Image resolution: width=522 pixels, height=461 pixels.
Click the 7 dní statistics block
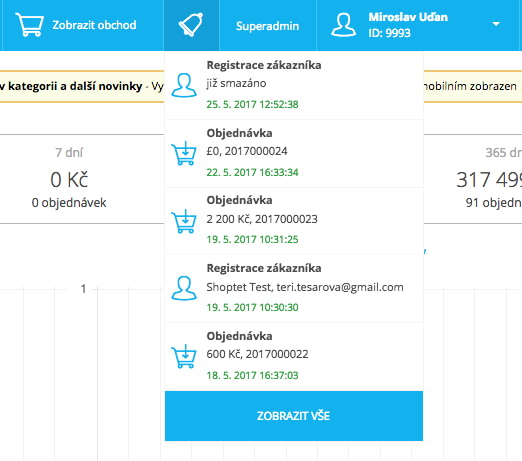point(69,179)
